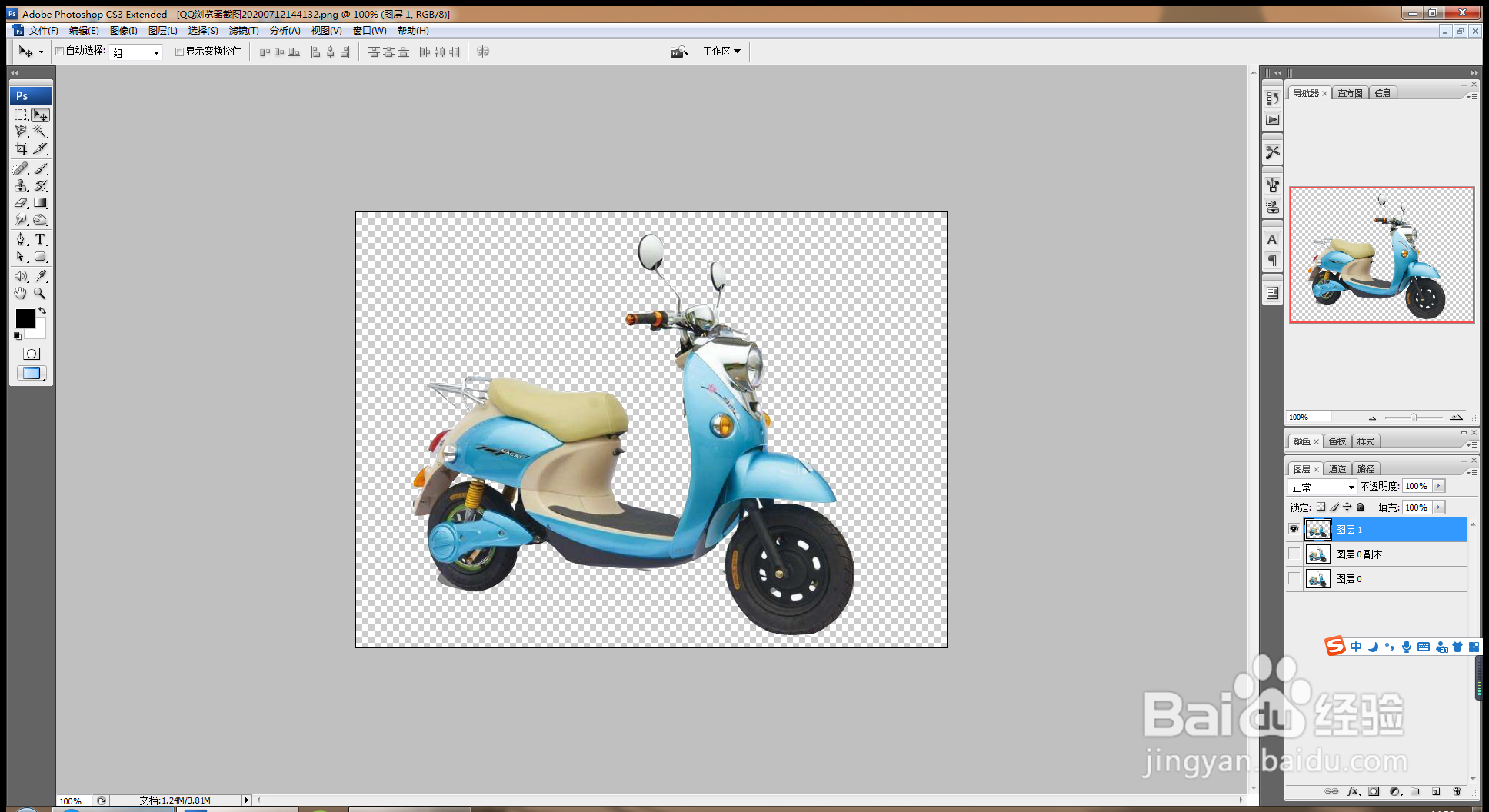
Task: Set the background color swatch
Action: (38, 332)
